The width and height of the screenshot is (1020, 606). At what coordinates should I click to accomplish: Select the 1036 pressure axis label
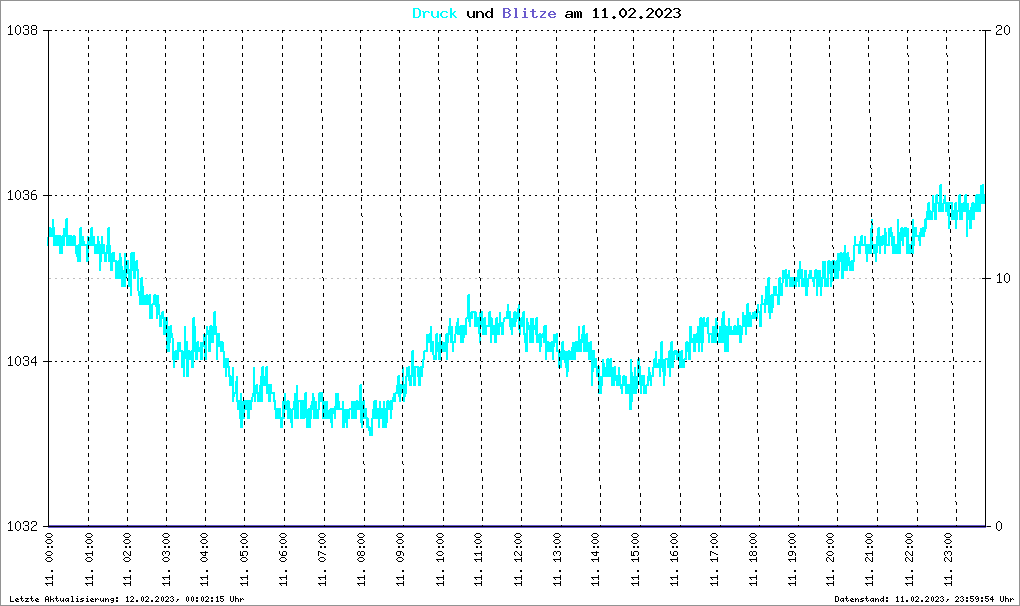[x=22, y=195]
